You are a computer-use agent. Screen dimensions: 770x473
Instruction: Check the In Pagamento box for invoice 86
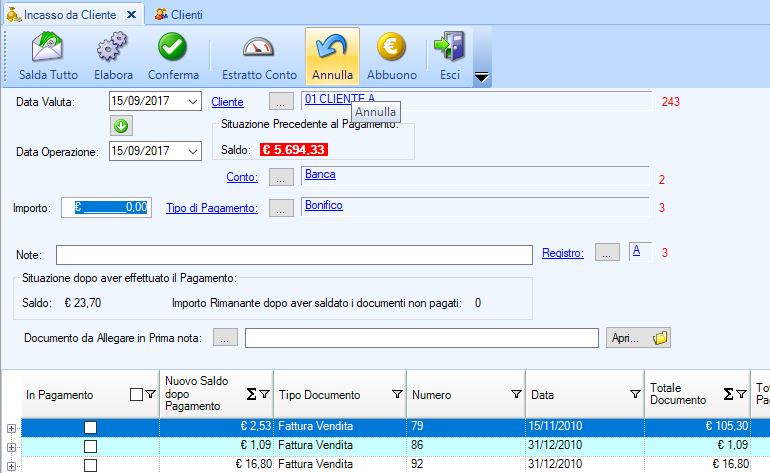point(90,446)
